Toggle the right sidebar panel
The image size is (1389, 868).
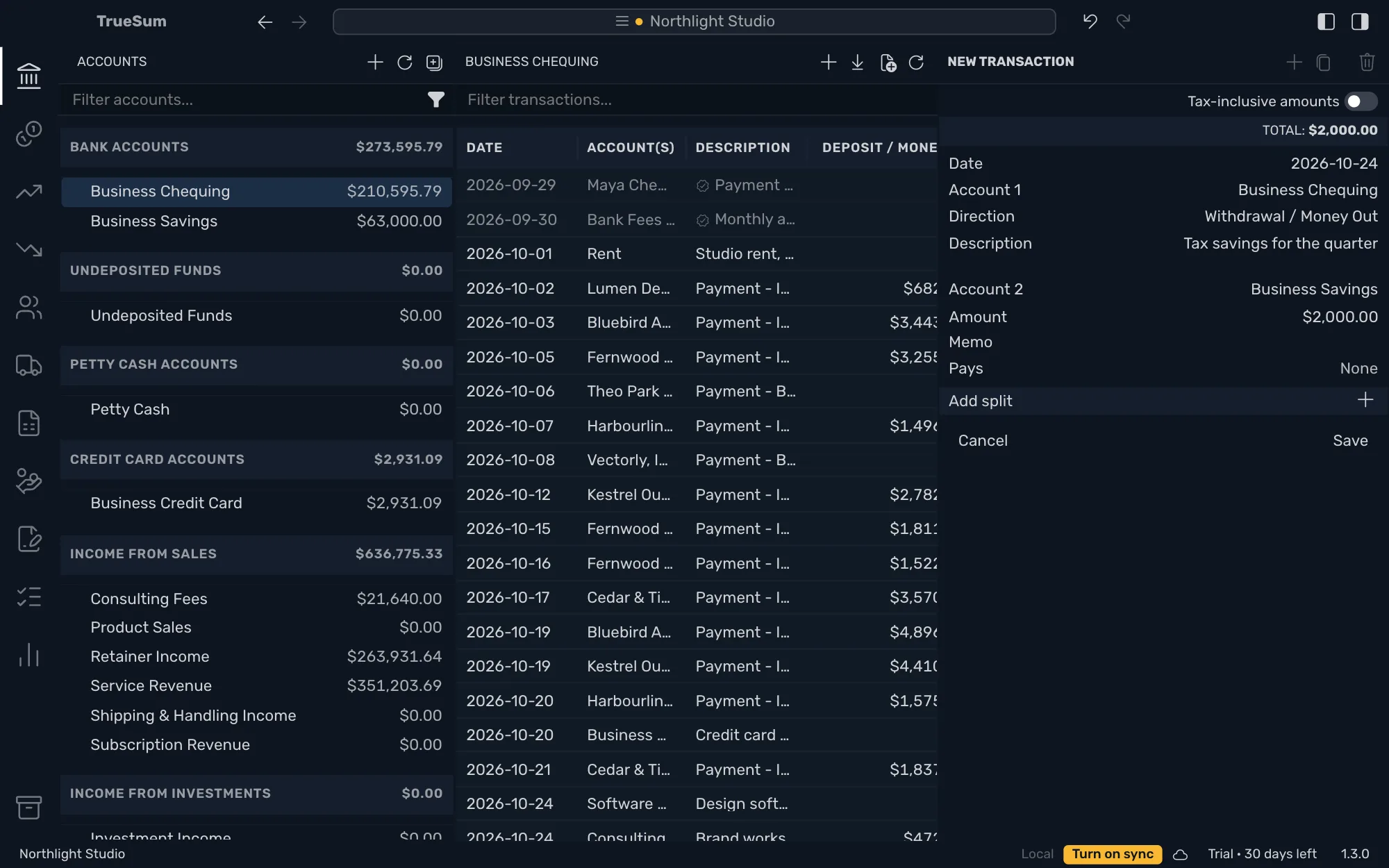click(1360, 22)
